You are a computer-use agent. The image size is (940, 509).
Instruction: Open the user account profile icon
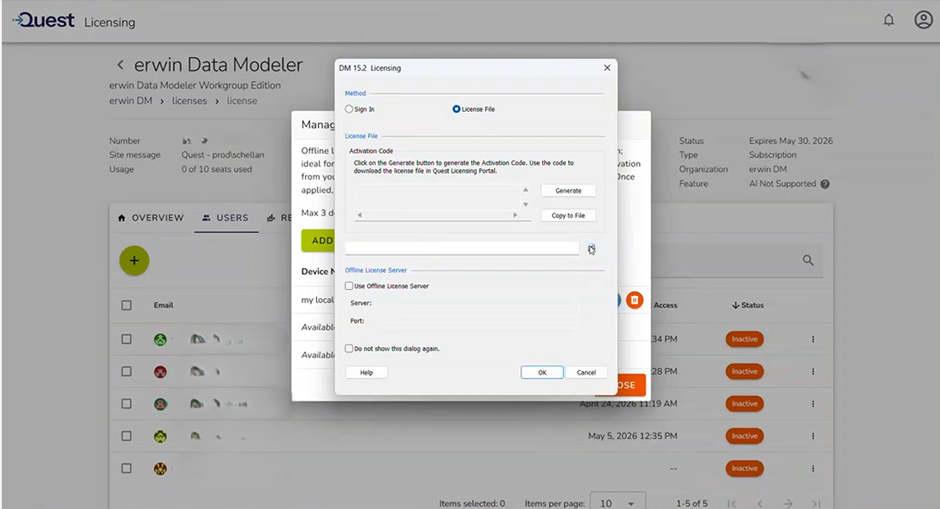[x=923, y=20]
